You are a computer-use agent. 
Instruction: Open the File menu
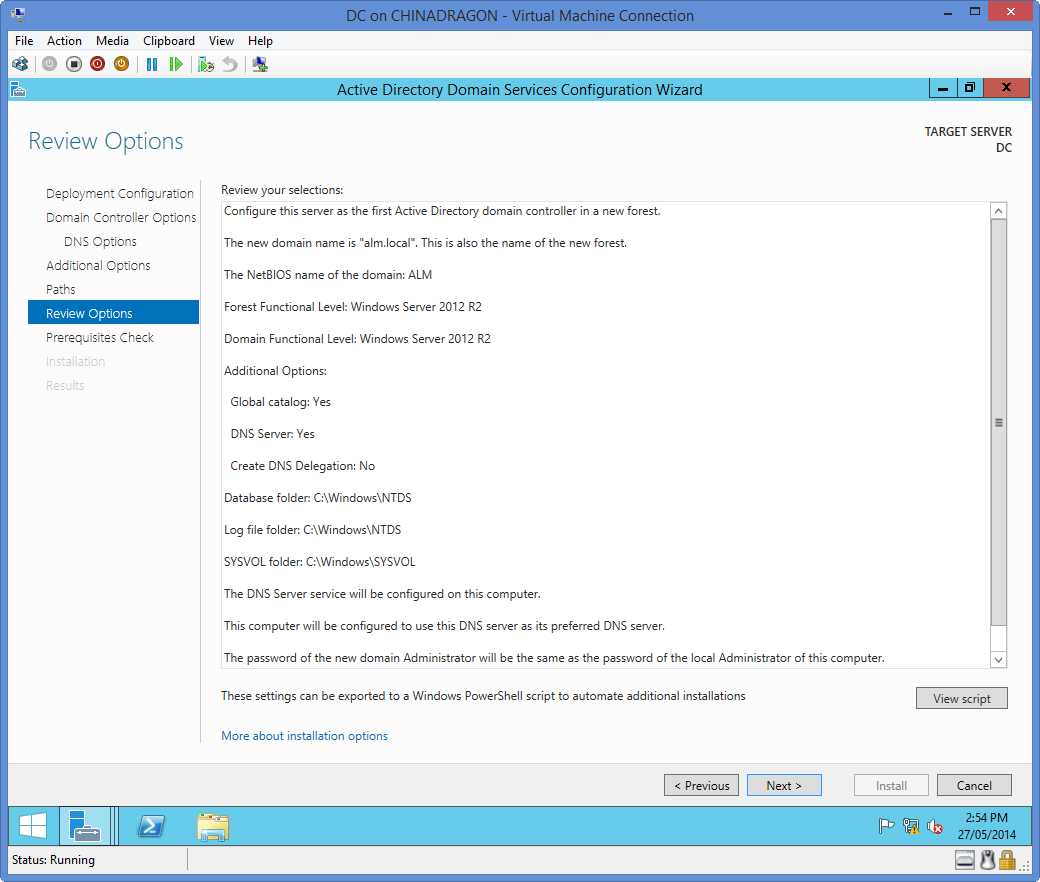[x=24, y=40]
